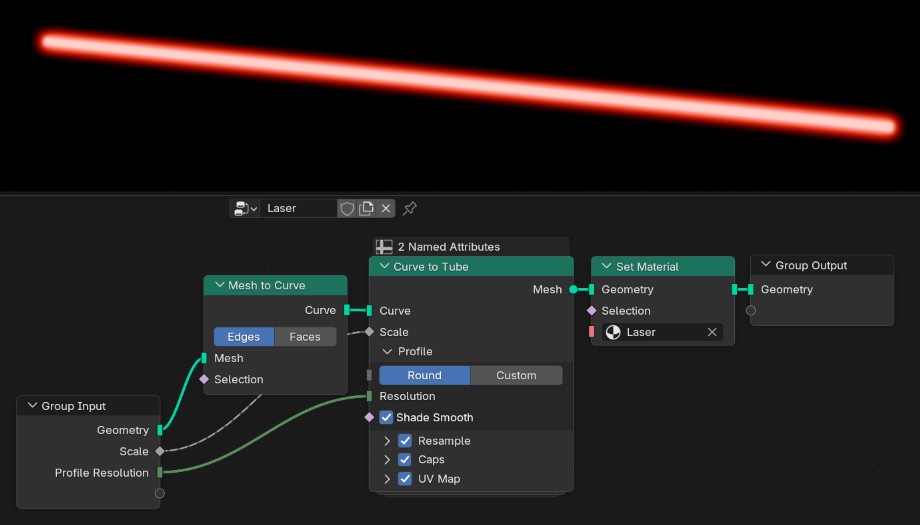This screenshot has height=525, width=920.
Task: Uncheck the UV Map checkbox
Action: pos(405,479)
